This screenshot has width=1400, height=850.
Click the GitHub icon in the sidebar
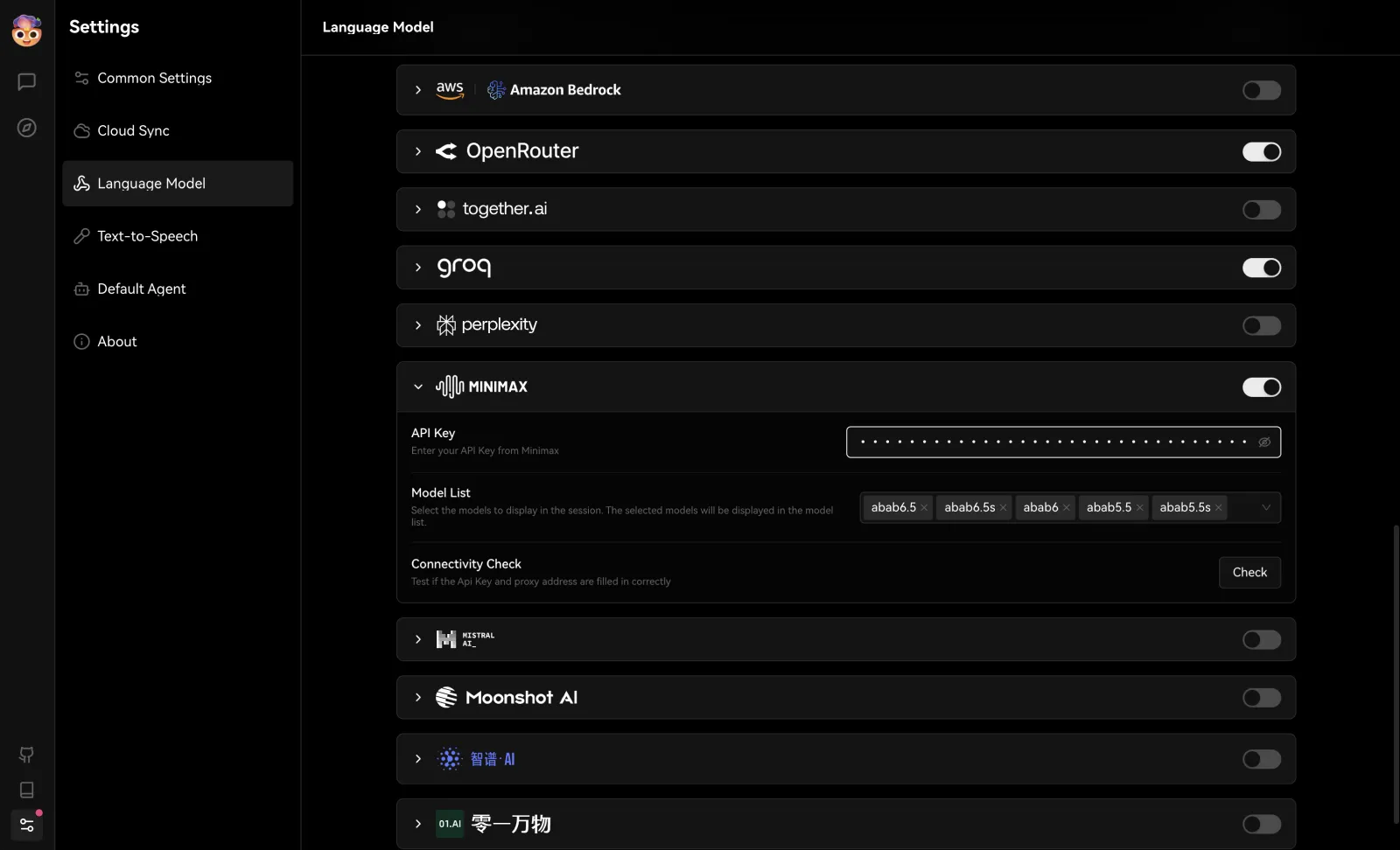click(x=26, y=755)
